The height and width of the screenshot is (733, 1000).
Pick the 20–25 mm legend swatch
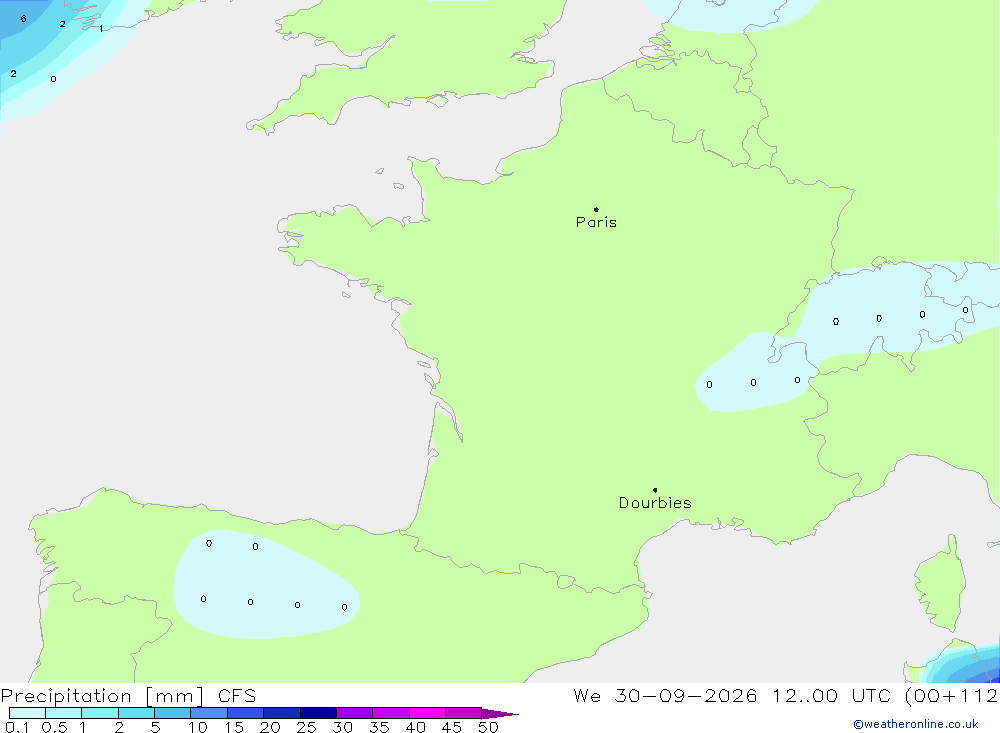[x=282, y=713]
